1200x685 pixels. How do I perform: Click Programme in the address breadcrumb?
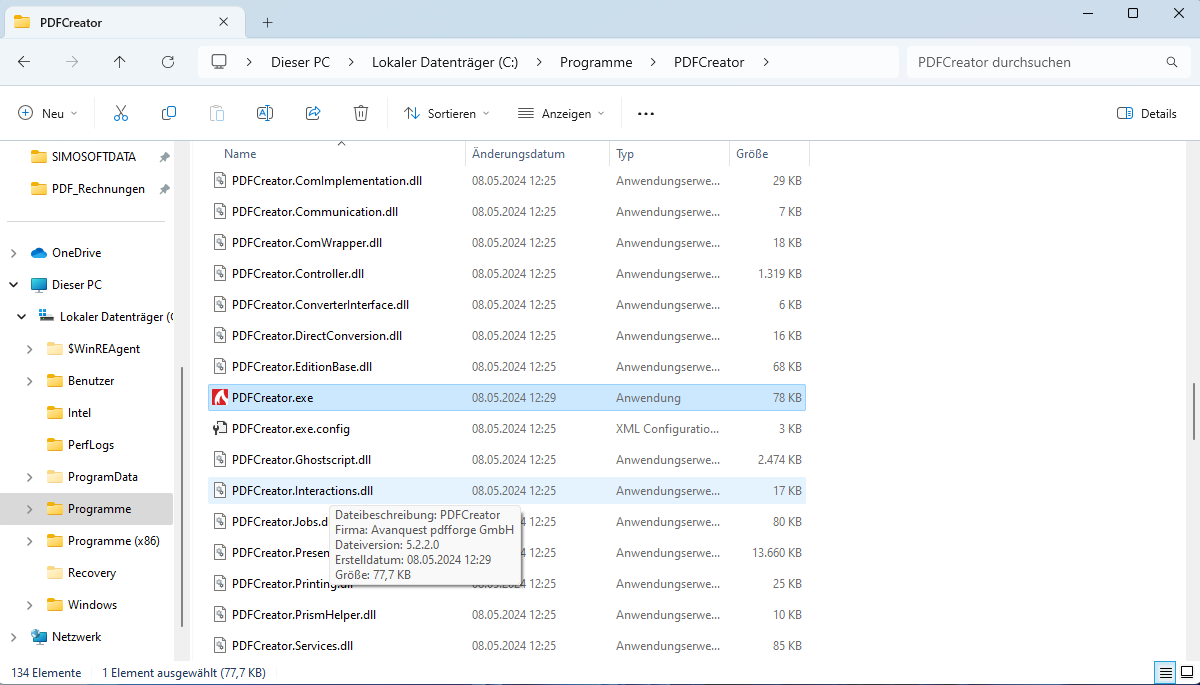pos(596,62)
